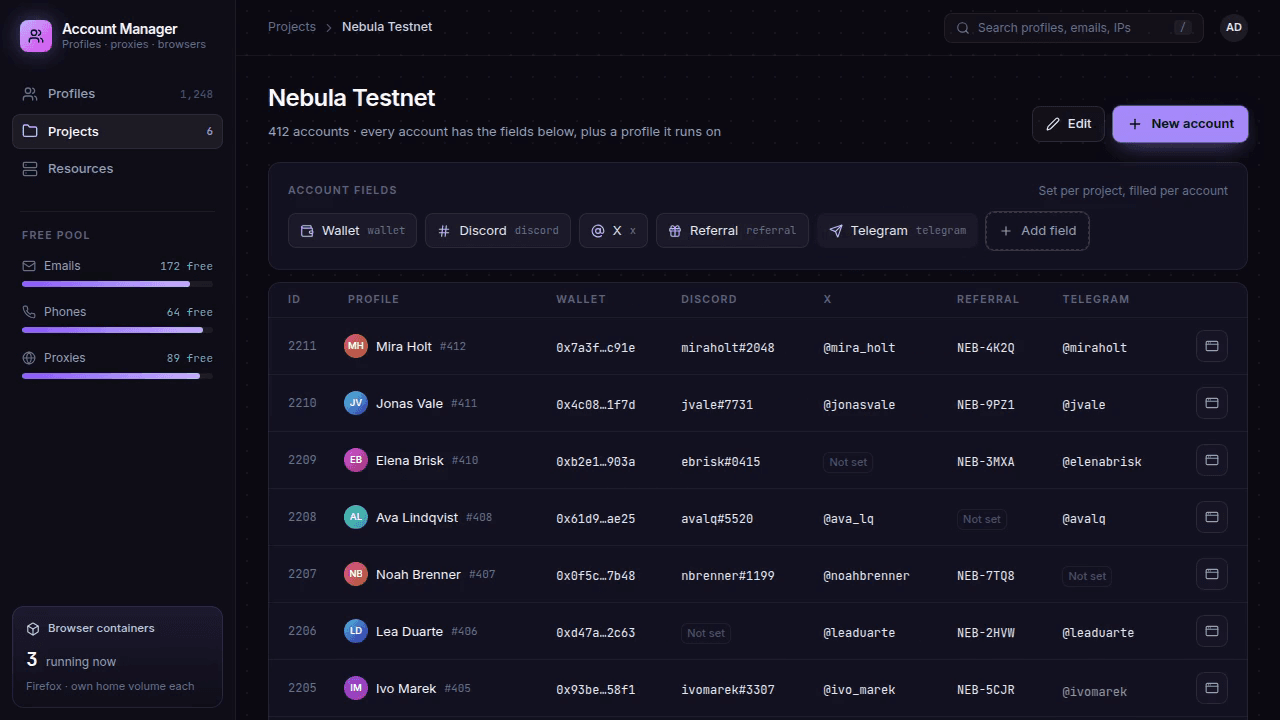Focus the search profiles, emails, IPs field
The image size is (1280, 720).
[1074, 28]
